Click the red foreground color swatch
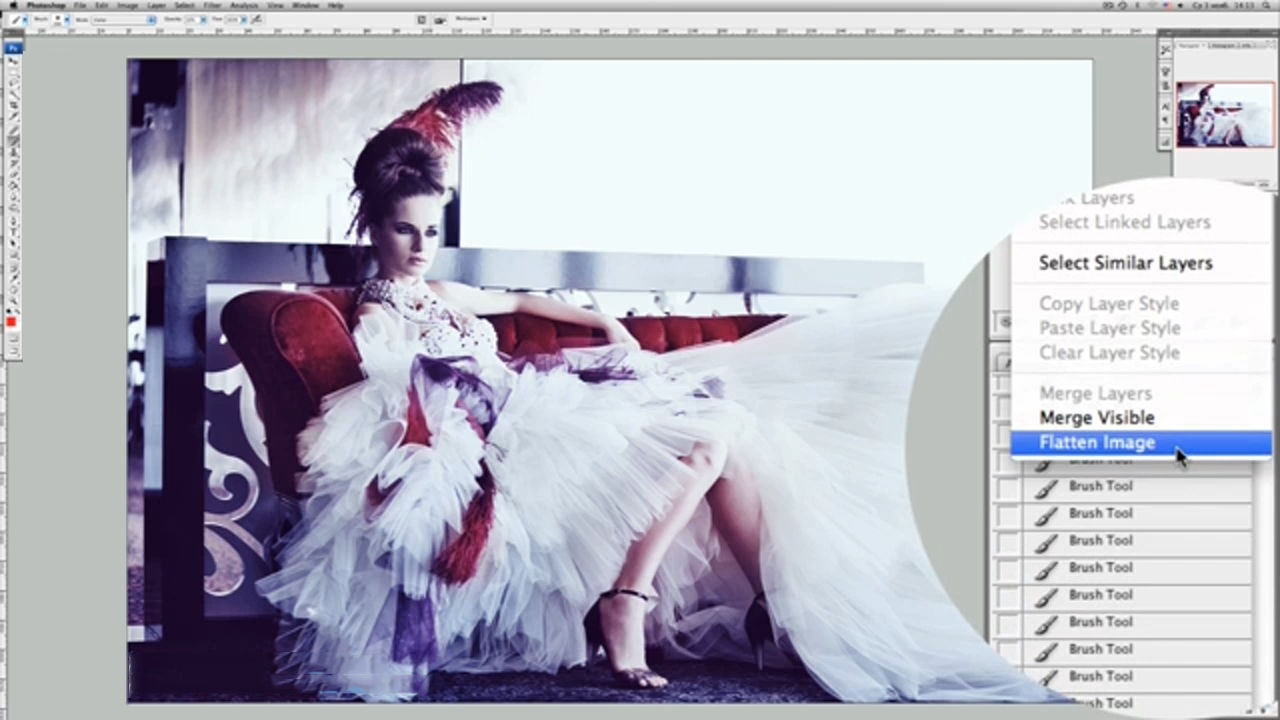1280x720 pixels. pos(11,322)
